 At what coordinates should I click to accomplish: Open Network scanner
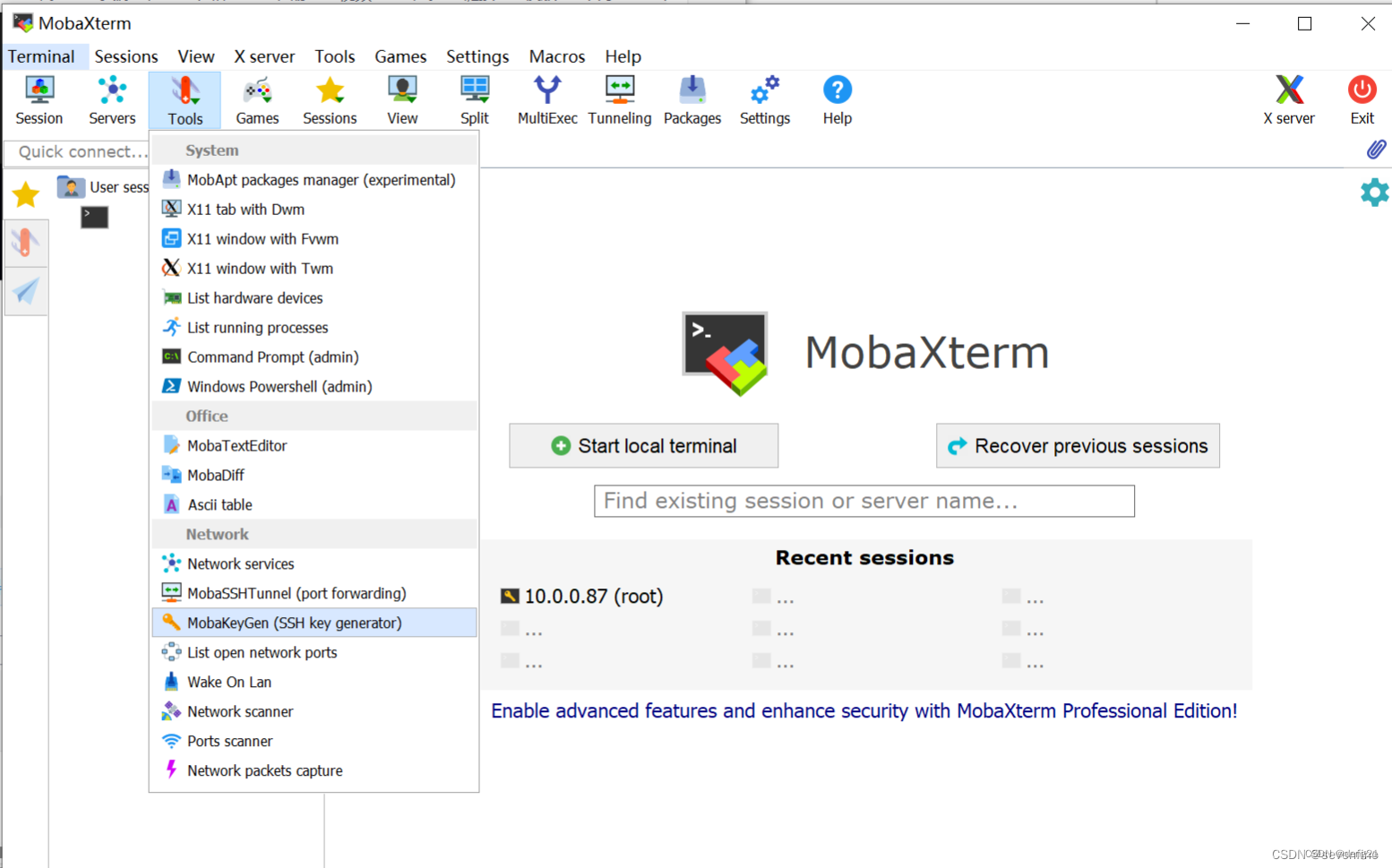click(314, 712)
